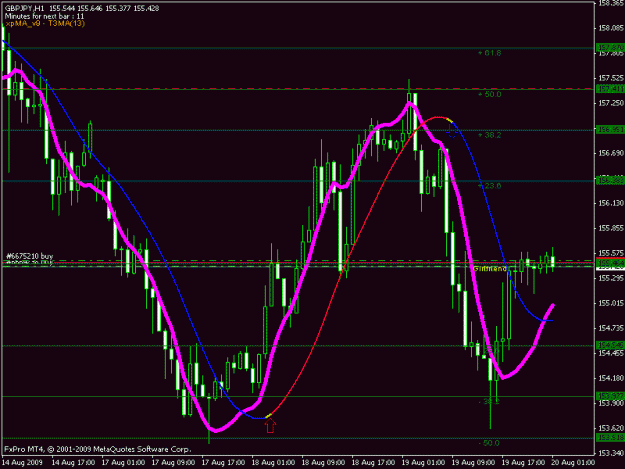Select the "- 50.0" Fibonacci level label

[489, 443]
